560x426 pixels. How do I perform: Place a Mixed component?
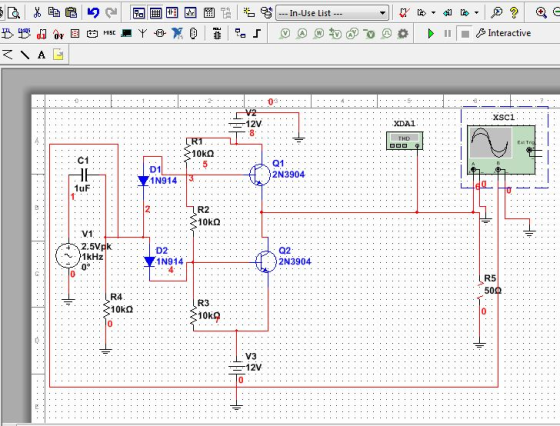(x=58, y=34)
